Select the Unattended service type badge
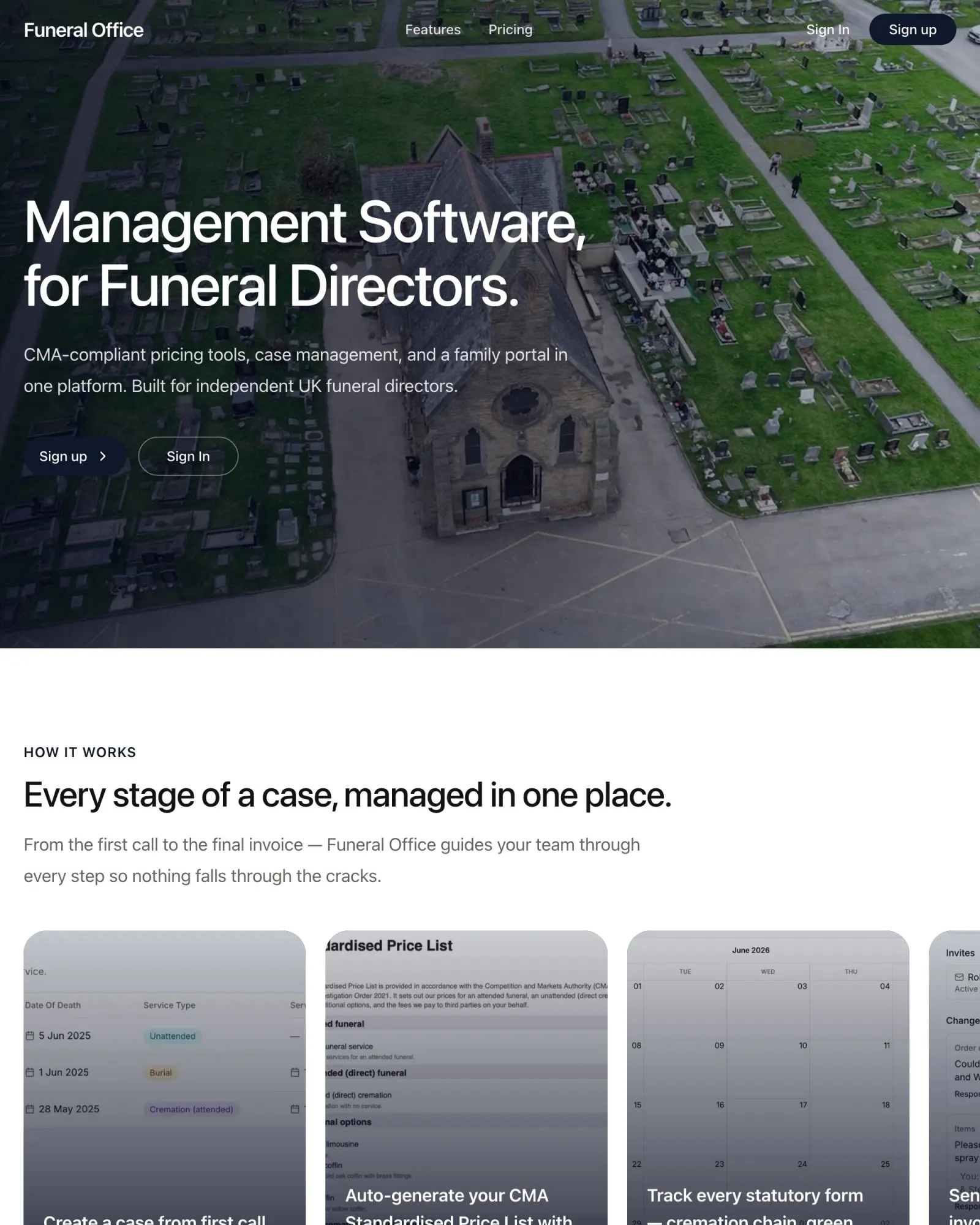The height and width of the screenshot is (1225, 980). 173,1036
